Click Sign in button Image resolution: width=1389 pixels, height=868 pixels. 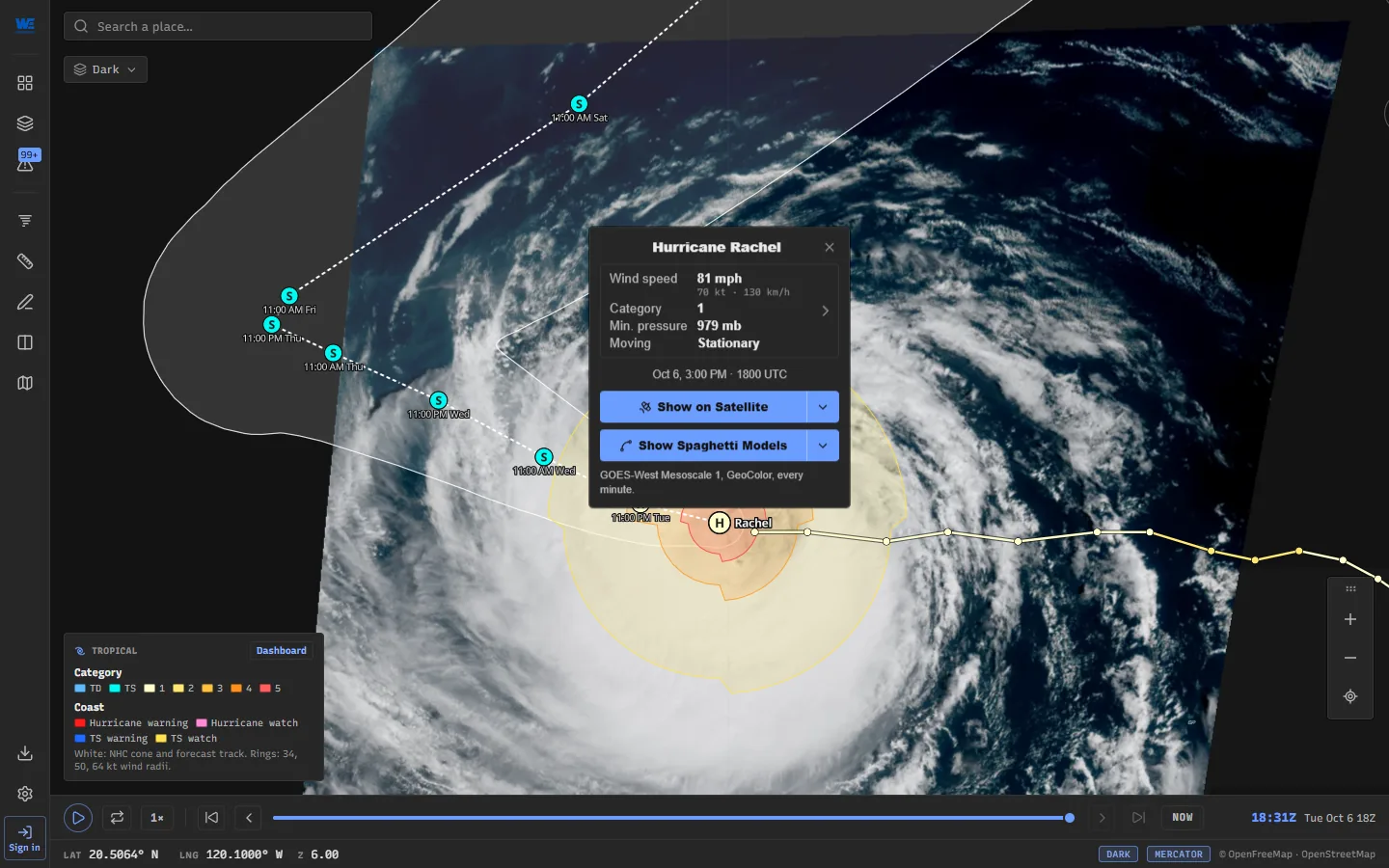(x=25, y=838)
